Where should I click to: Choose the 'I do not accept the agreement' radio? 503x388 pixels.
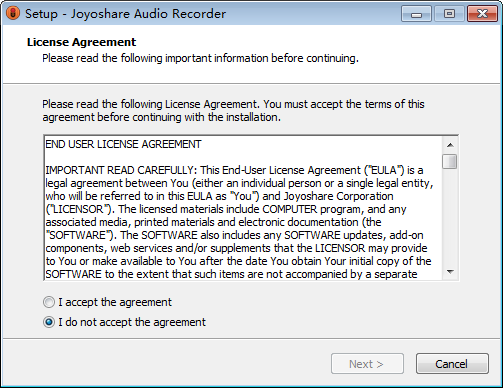[x=49, y=322]
